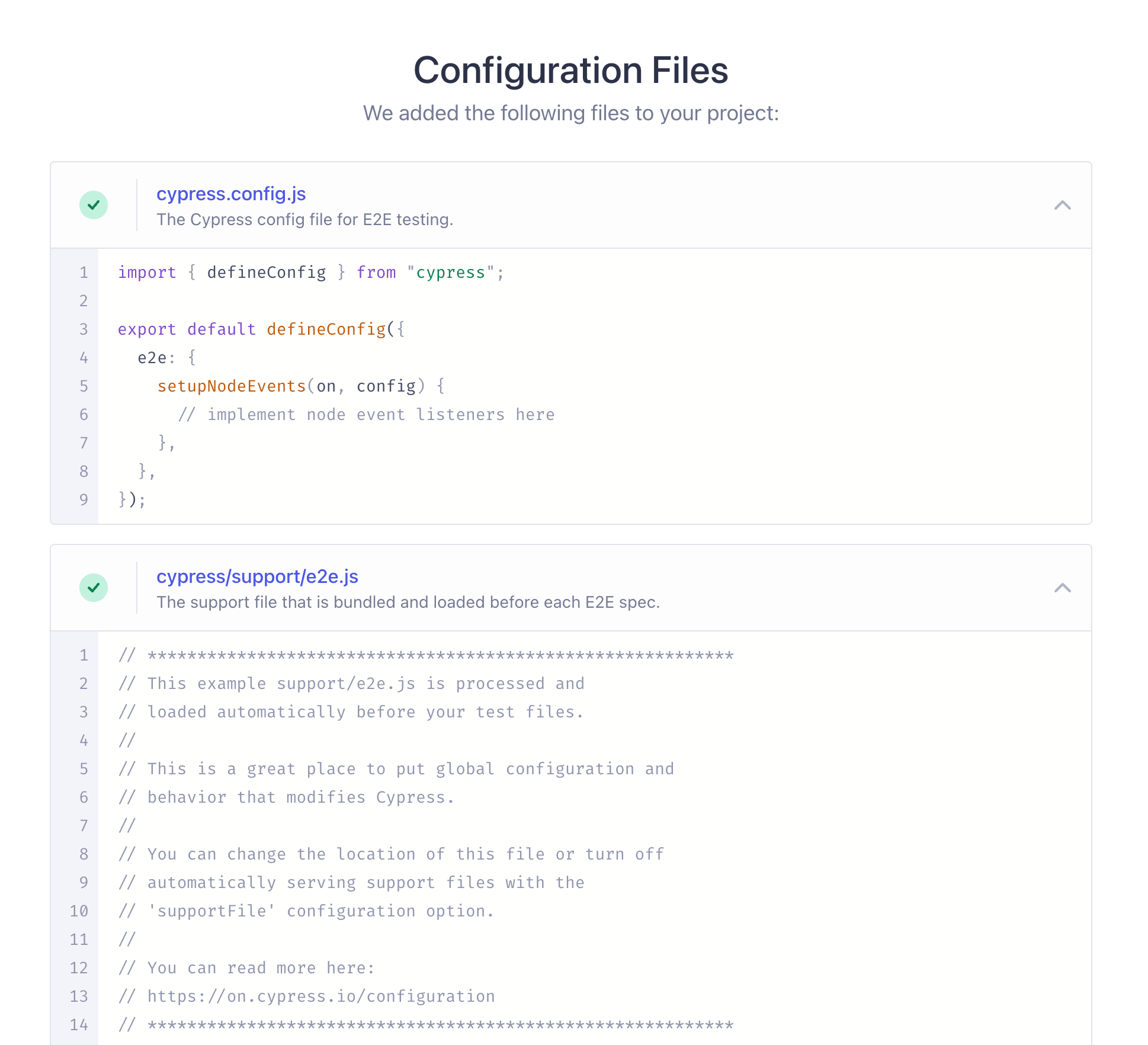Collapse the cypress.config.js code preview

click(1063, 206)
